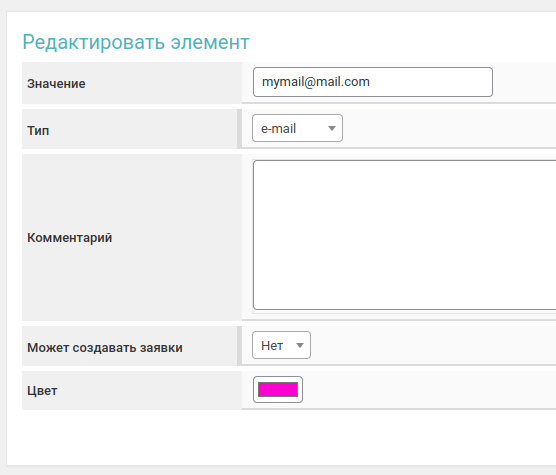Pick the magenta color swatch
Viewport: 556px width, 475px height.
point(278,390)
